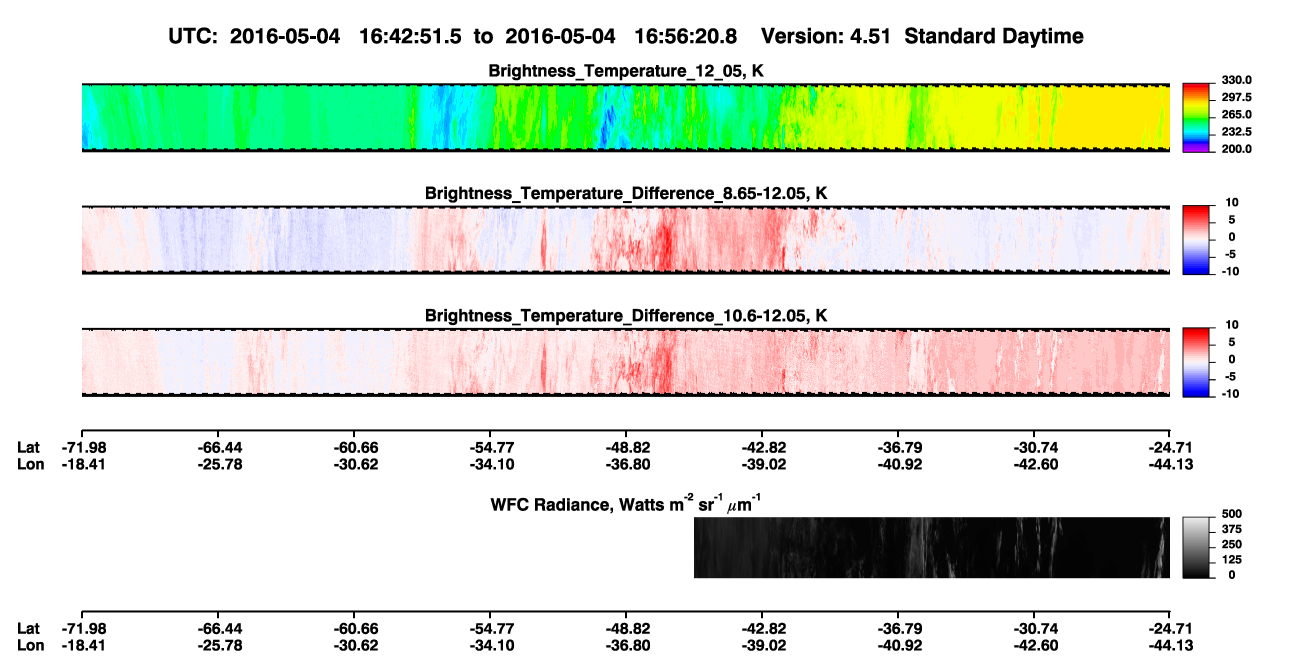1300x667 pixels.
Task: Click the 10.6-12.05 temperature difference image strip
Action: [625, 362]
